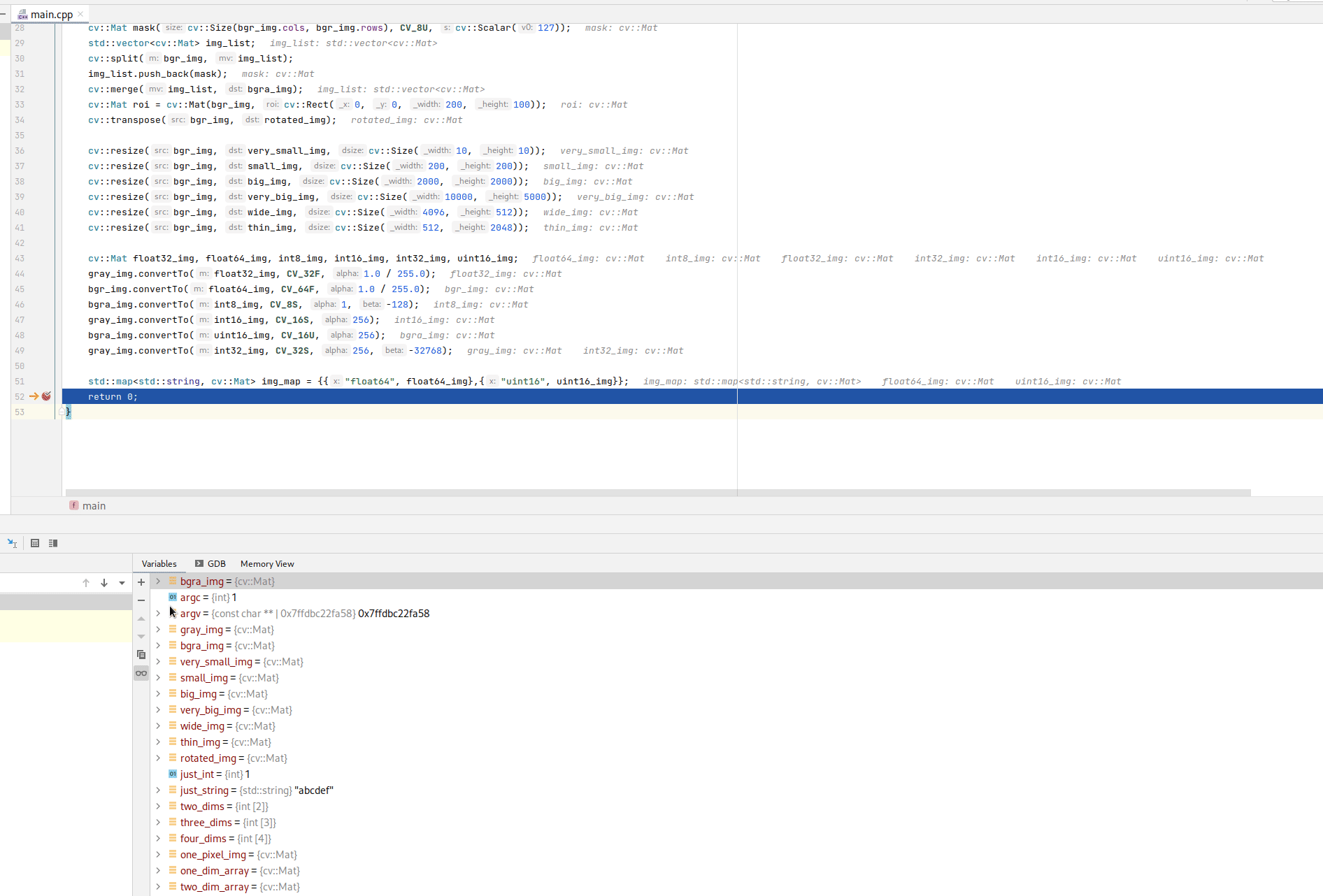Click struct icon beside one_pixel_img
The width and height of the screenshot is (1323, 896).
click(173, 854)
